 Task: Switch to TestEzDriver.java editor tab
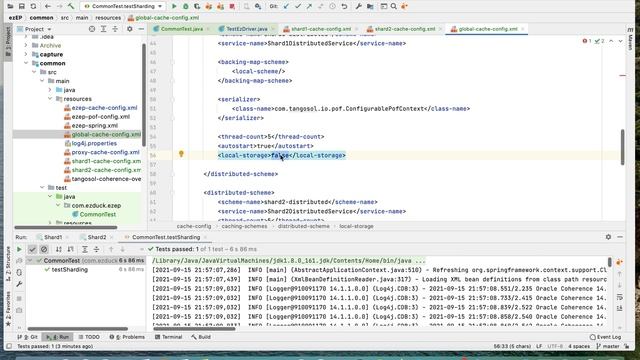(x=247, y=29)
